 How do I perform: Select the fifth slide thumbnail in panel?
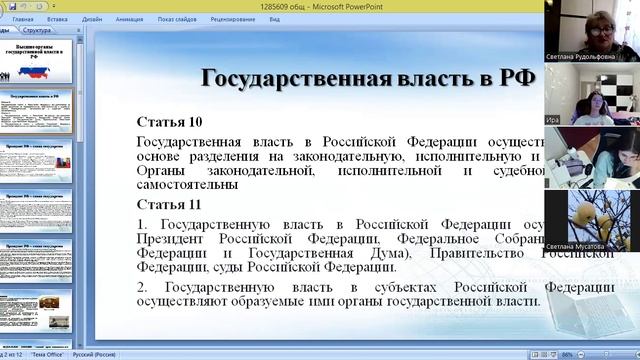(36, 261)
